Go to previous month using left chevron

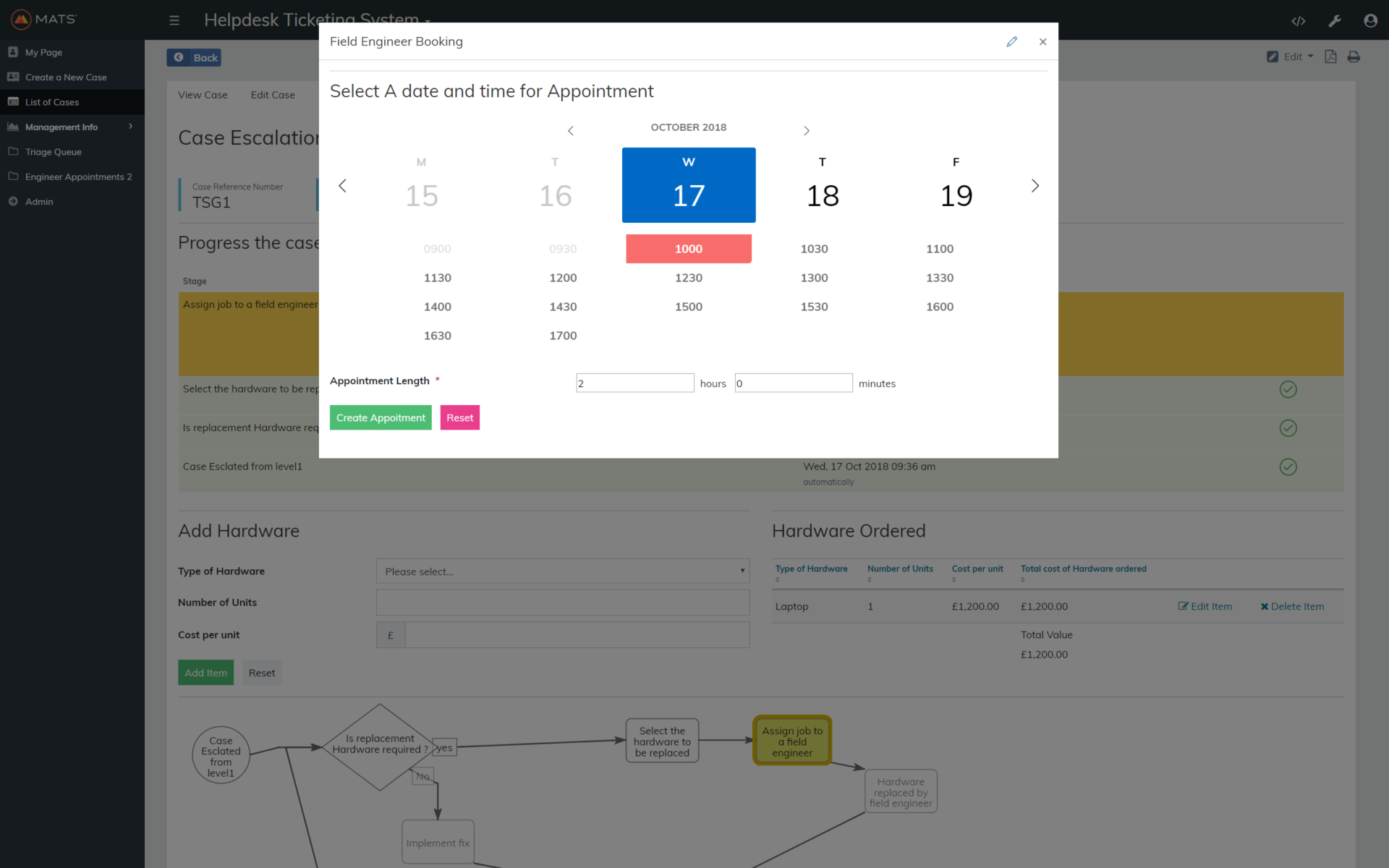pos(571,131)
